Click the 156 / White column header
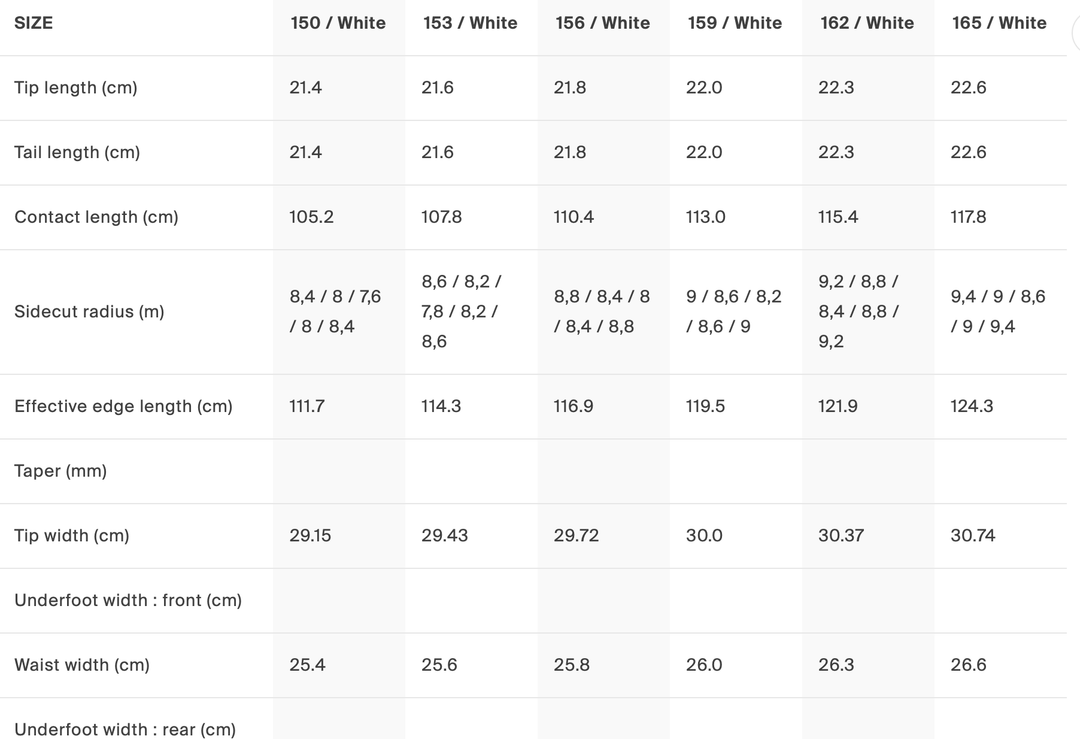The height and width of the screenshot is (739, 1080). point(602,23)
